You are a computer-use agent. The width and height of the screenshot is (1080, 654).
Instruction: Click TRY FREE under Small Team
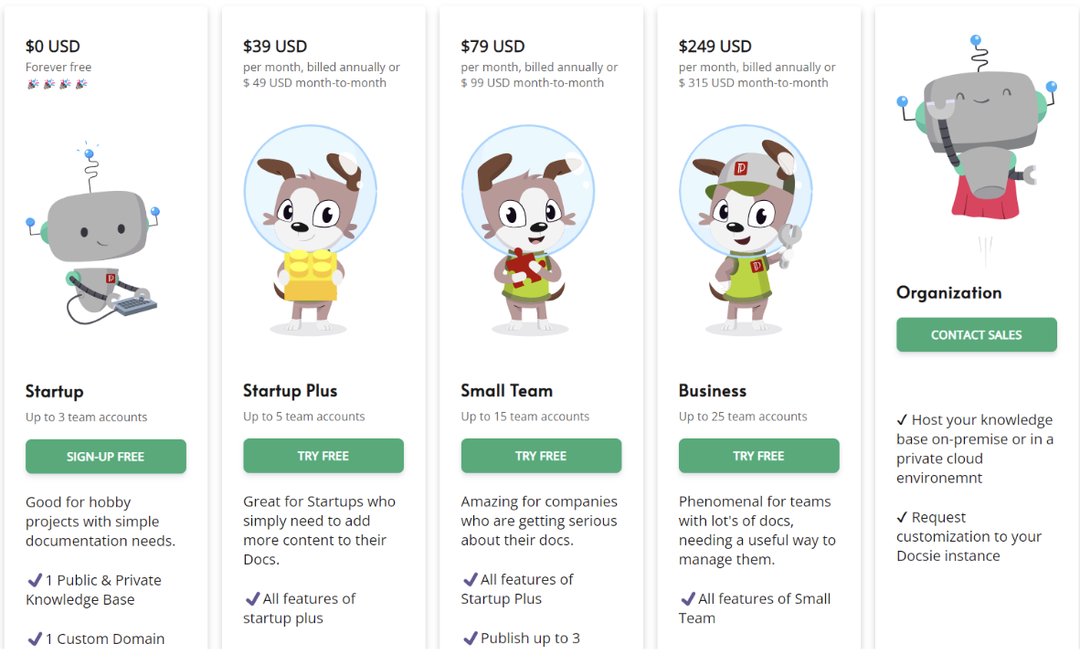pos(541,456)
